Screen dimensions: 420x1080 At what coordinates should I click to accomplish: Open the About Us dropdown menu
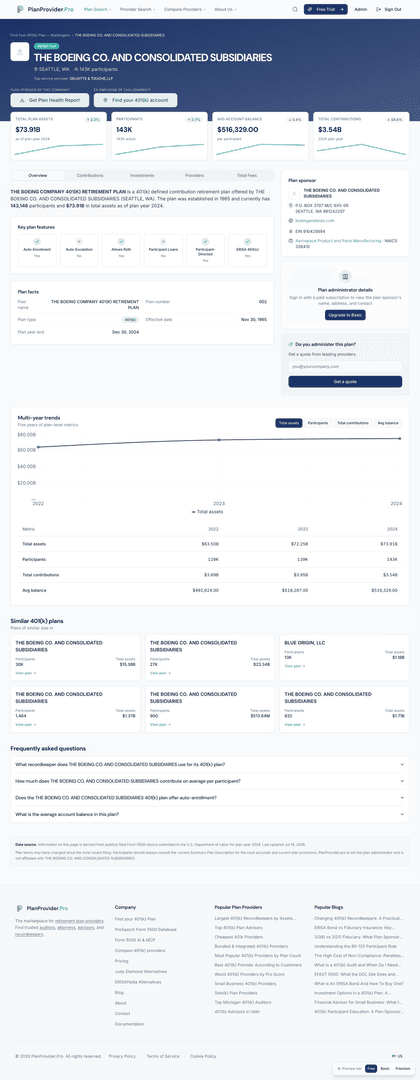tap(225, 10)
